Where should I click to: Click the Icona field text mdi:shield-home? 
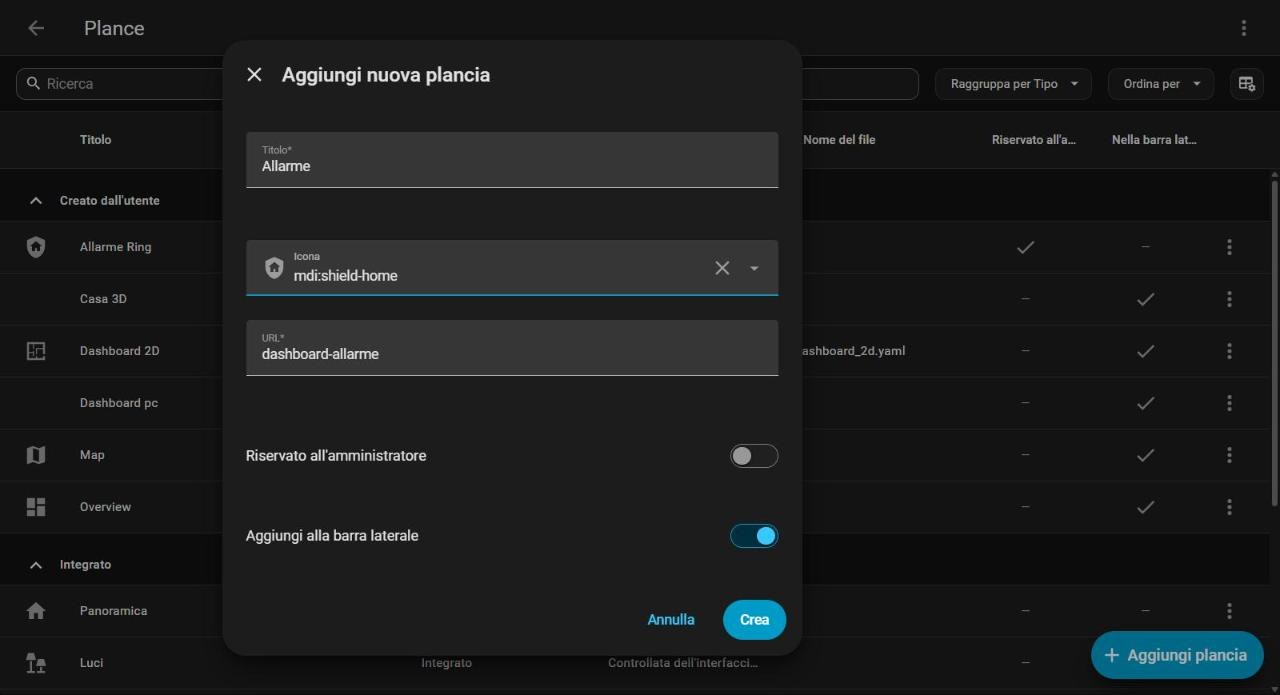(345, 276)
